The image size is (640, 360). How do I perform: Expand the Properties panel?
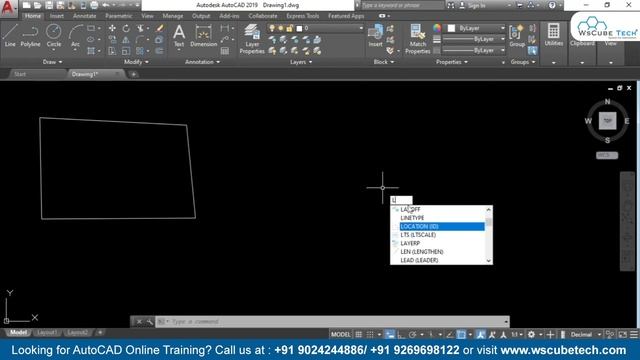point(452,62)
